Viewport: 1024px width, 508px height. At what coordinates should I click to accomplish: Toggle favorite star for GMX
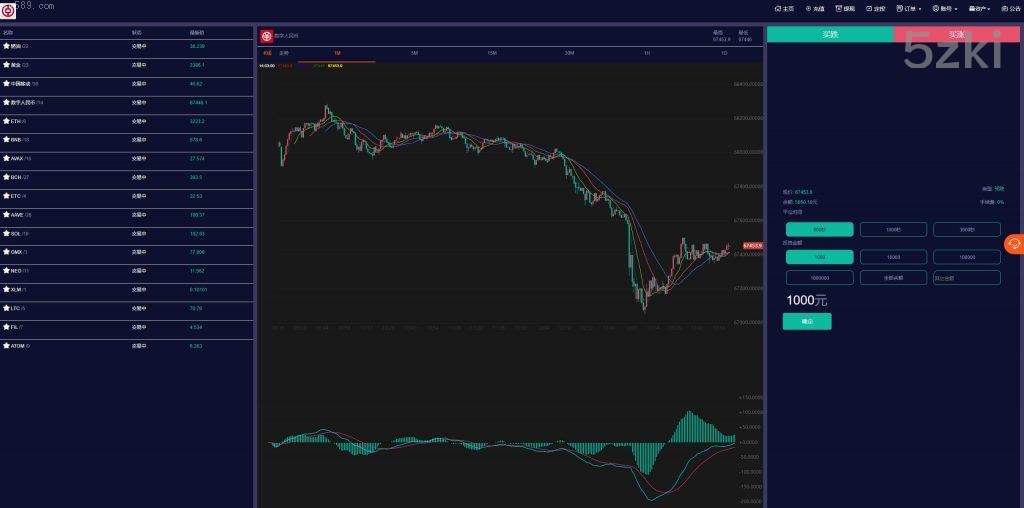6,251
